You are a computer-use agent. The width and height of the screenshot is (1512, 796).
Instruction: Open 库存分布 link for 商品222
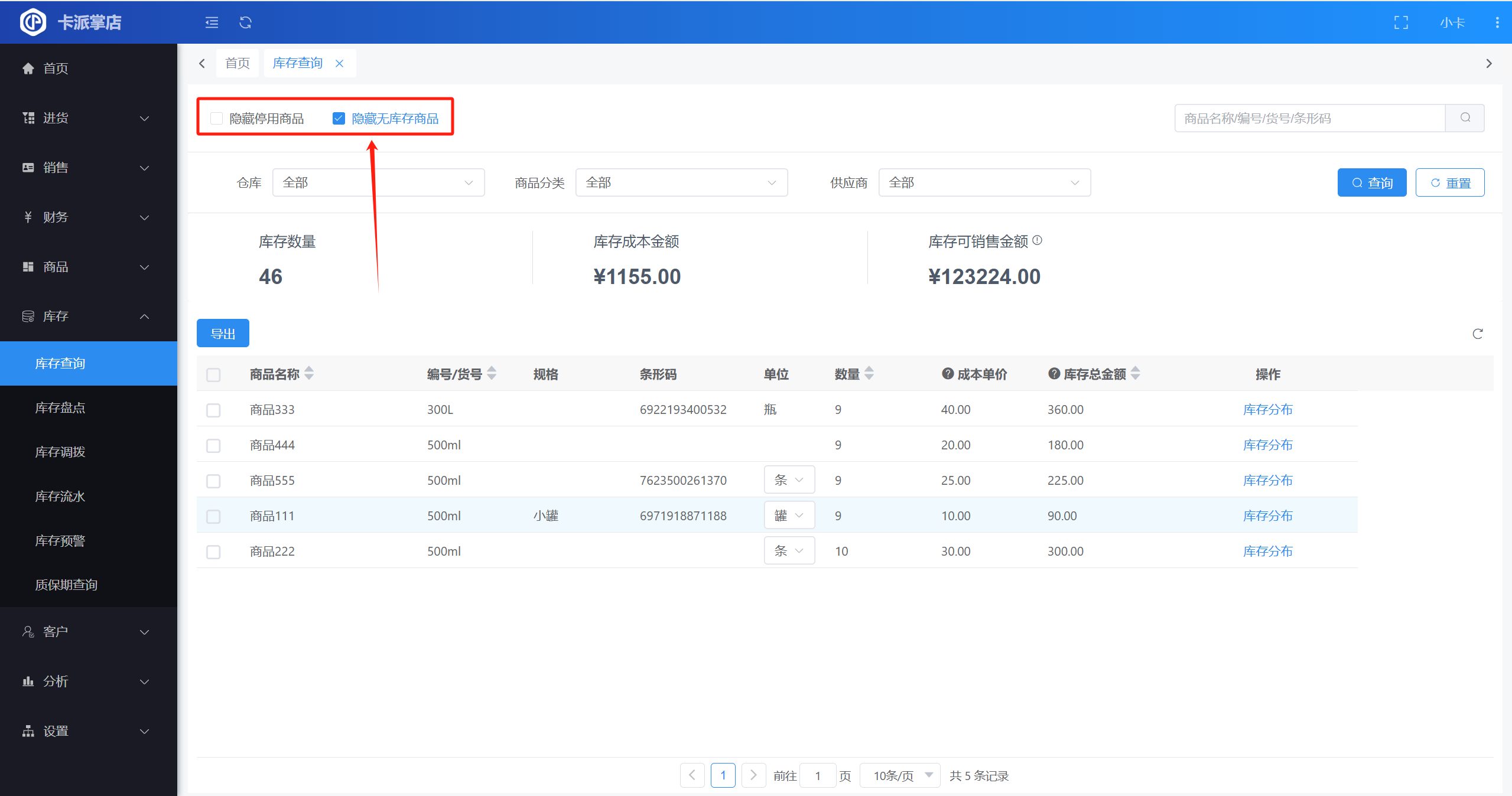(x=1267, y=551)
